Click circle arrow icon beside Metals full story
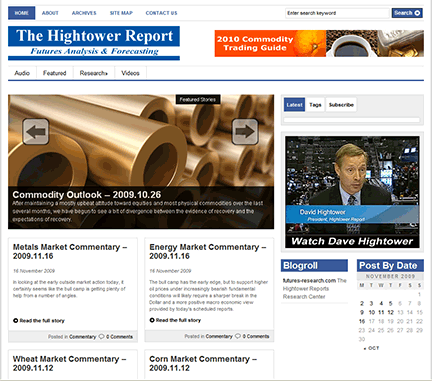This screenshot has height=381, width=432. click(15, 321)
